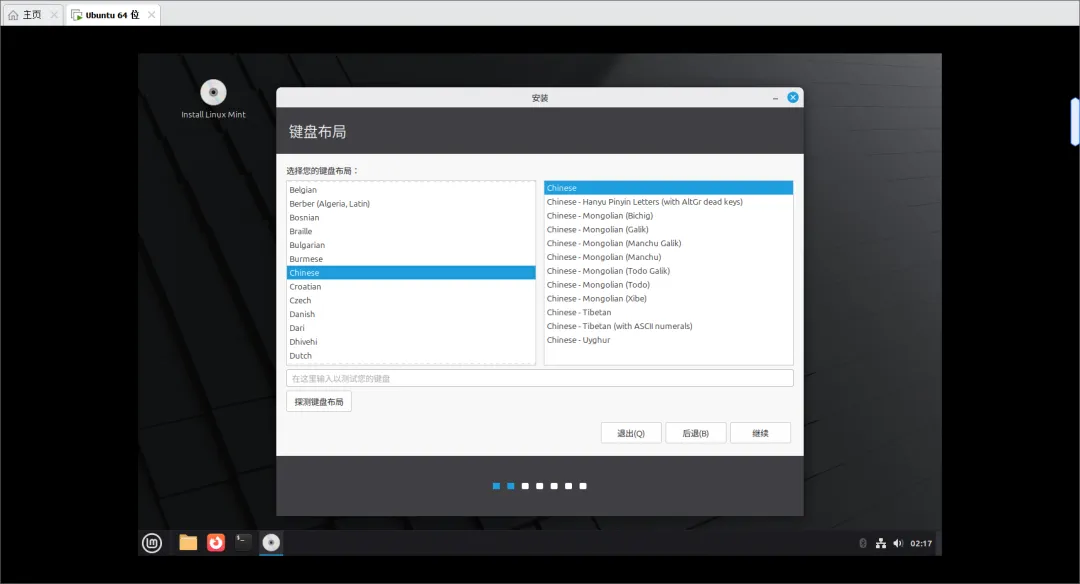1080x584 pixels.
Task: Select Bulgarian in the layout list
Action: (x=411, y=245)
